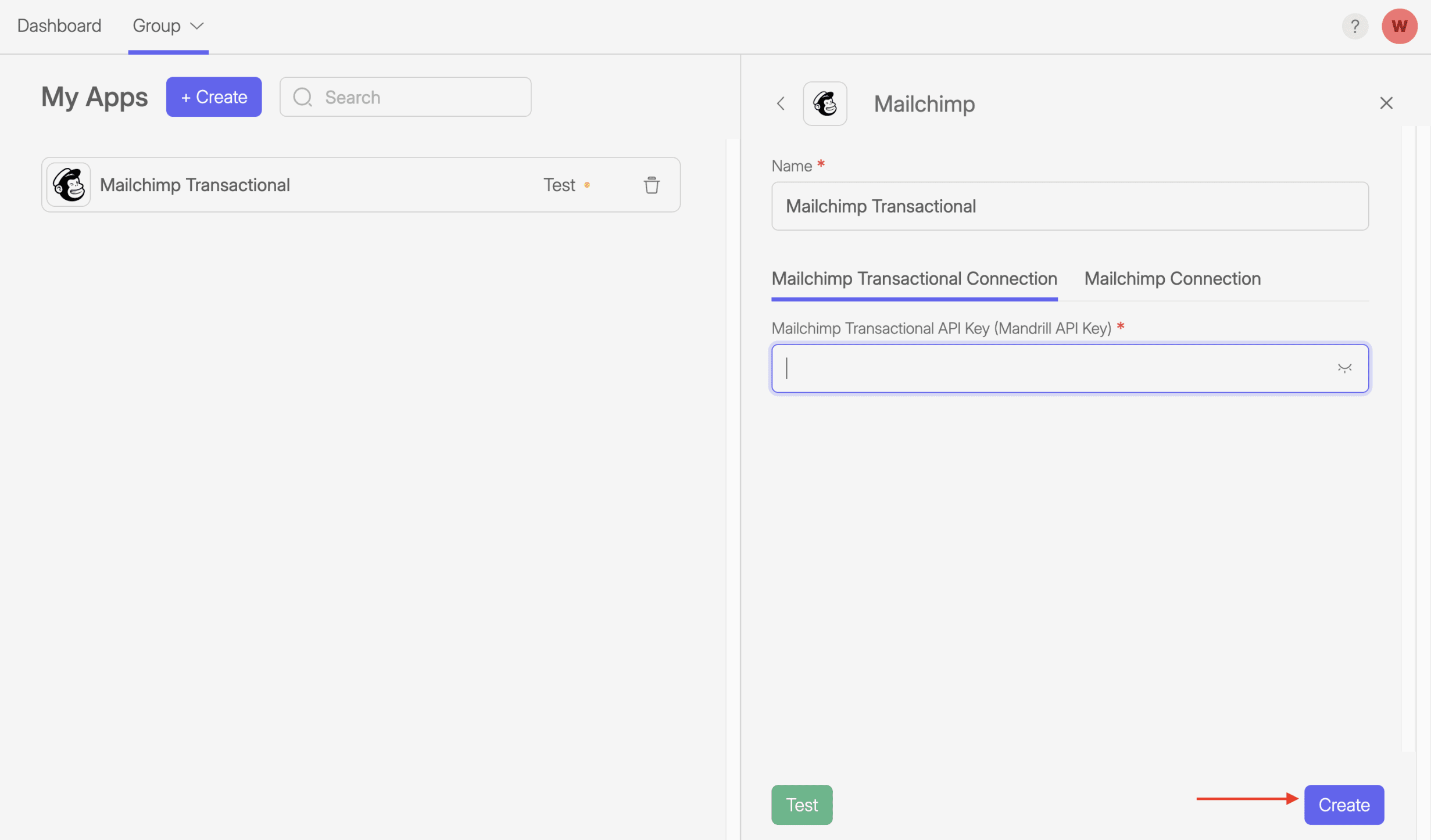Toggle API key visibility eye icon
Screen dimensions: 1431x840
[1344, 368]
